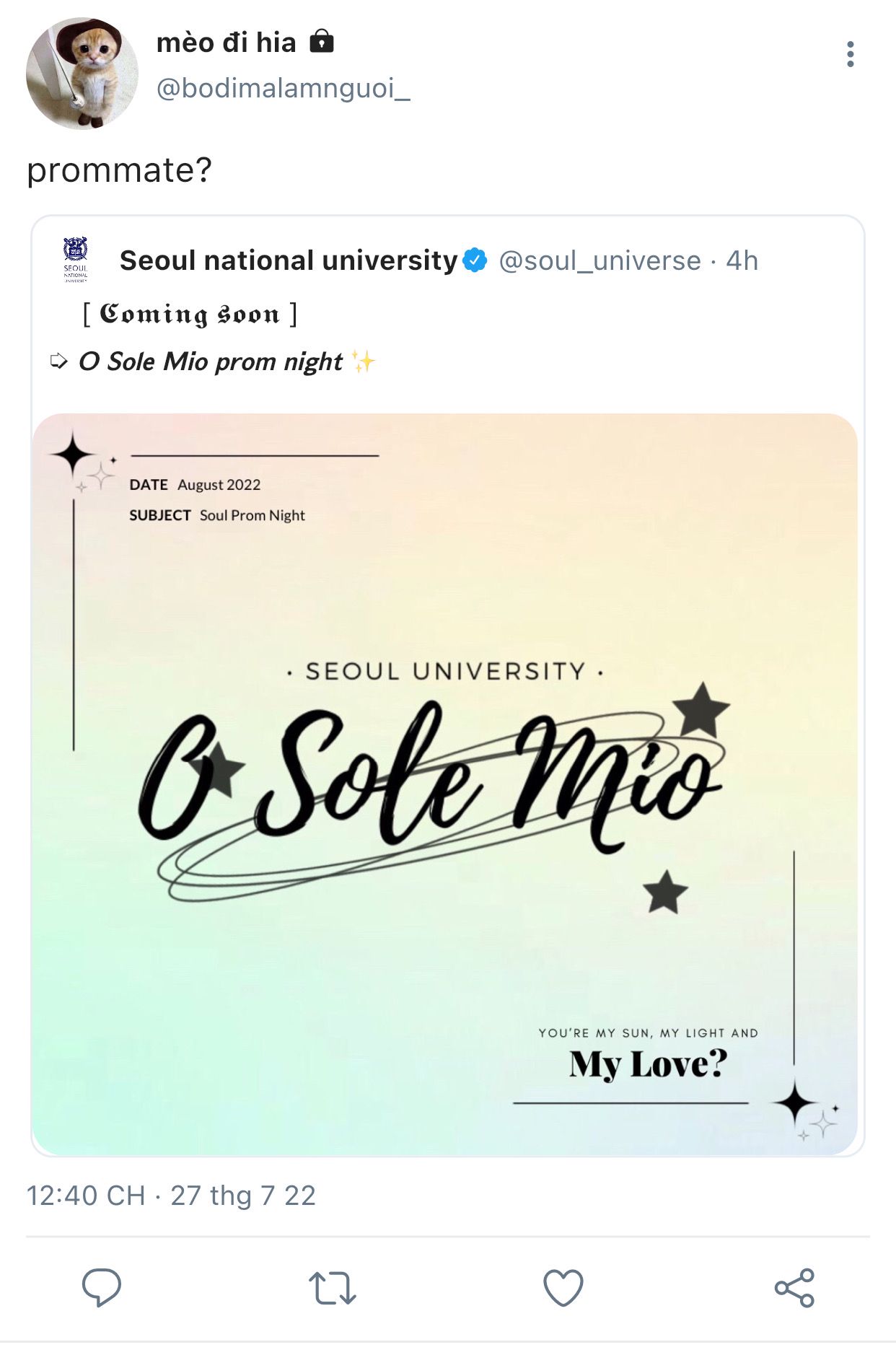Screen dimensions: 896x1355
Task: Click the Coming soon quoted text
Action: (x=190, y=315)
